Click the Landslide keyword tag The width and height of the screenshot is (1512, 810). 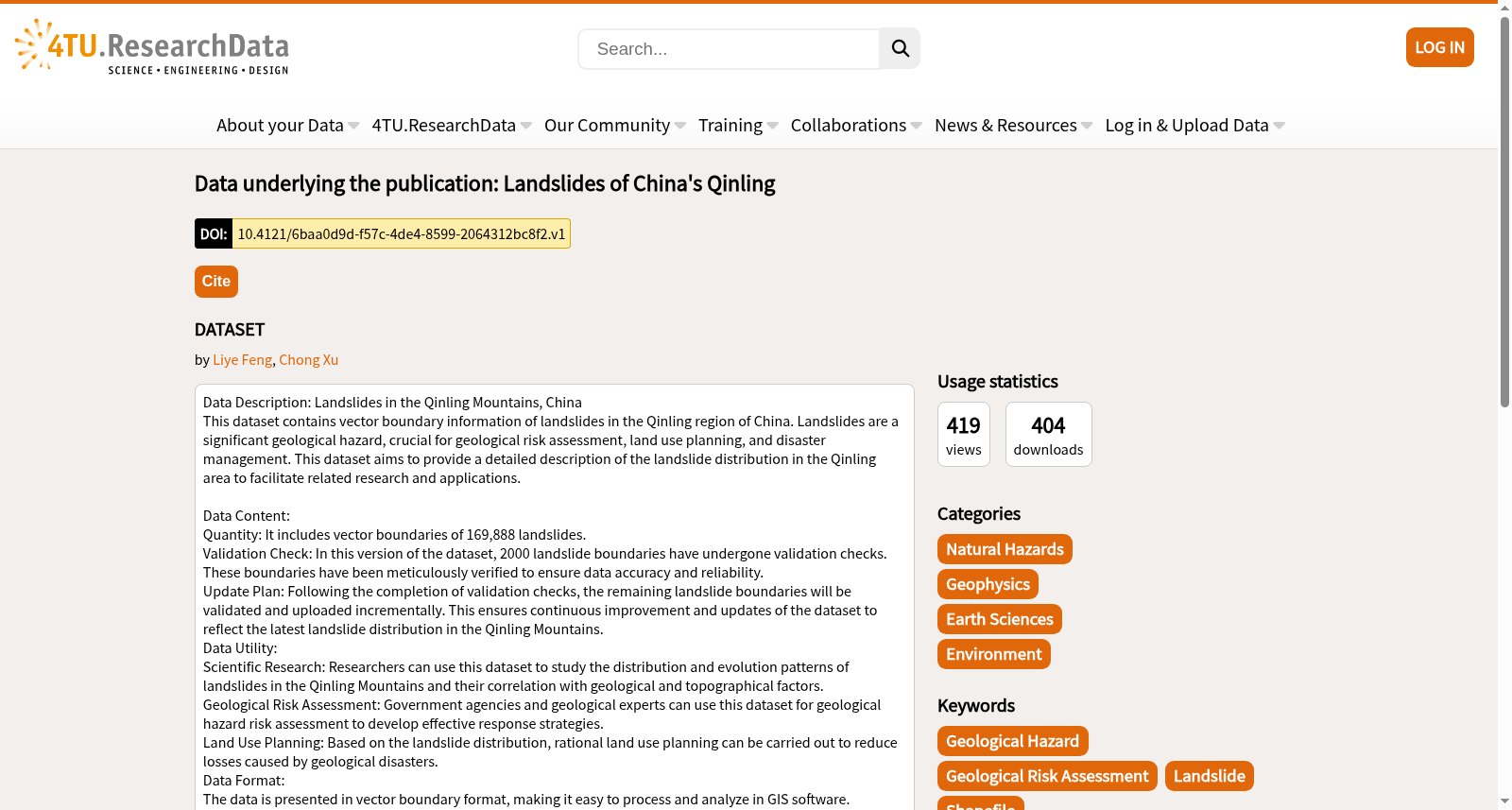(1209, 776)
